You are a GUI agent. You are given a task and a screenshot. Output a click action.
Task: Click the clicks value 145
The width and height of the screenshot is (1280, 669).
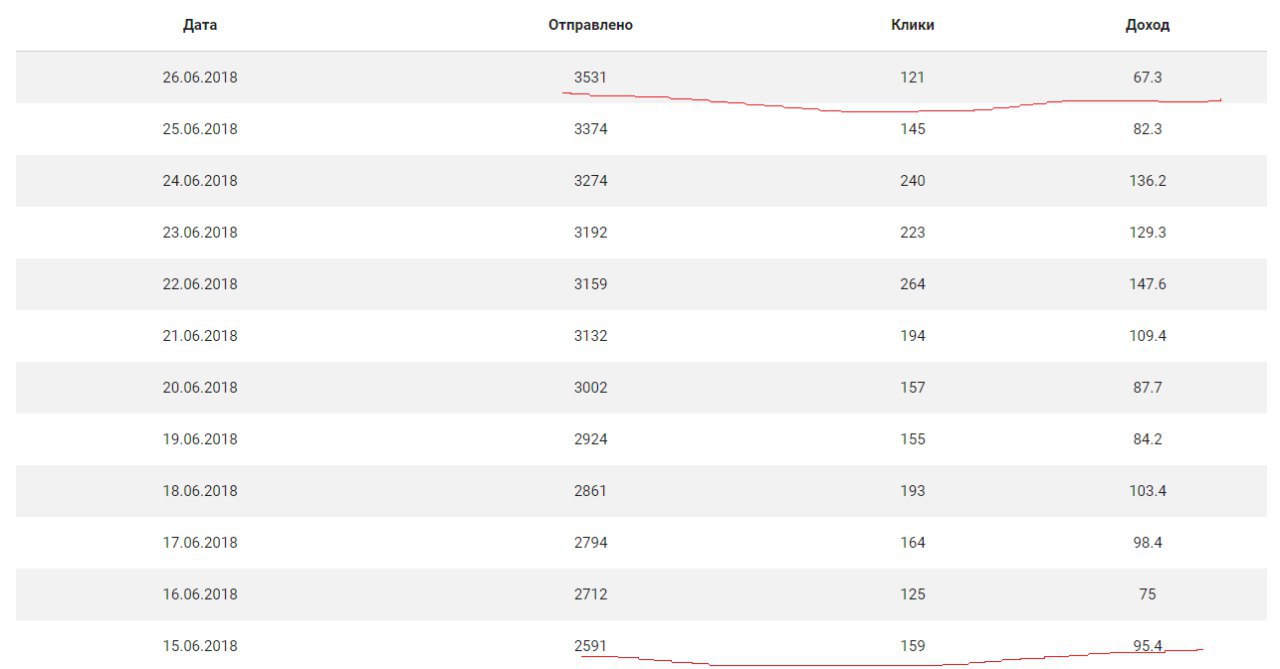pos(912,129)
